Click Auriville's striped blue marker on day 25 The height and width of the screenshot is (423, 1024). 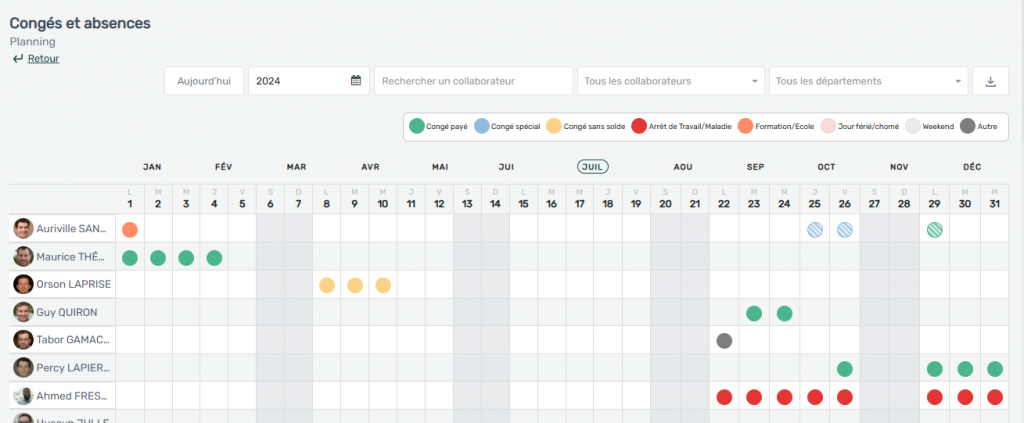815,230
